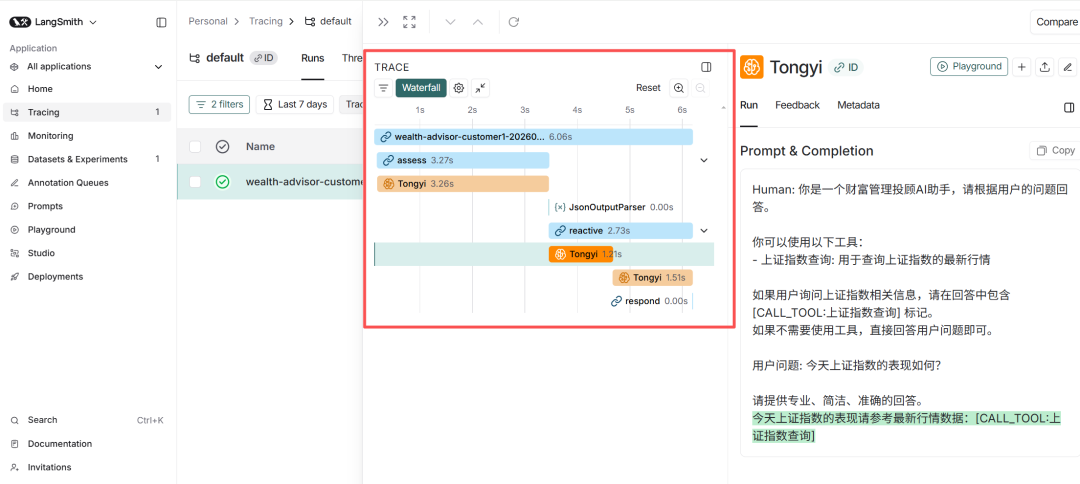This screenshot has width=1080, height=484.
Task: Click the status column header icon
Action: coord(222,147)
